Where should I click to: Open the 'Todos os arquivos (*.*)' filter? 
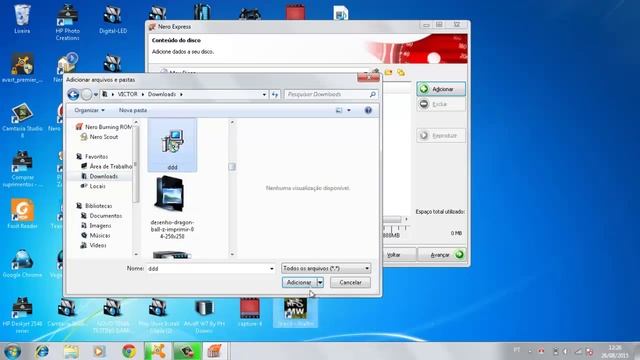pos(326,268)
